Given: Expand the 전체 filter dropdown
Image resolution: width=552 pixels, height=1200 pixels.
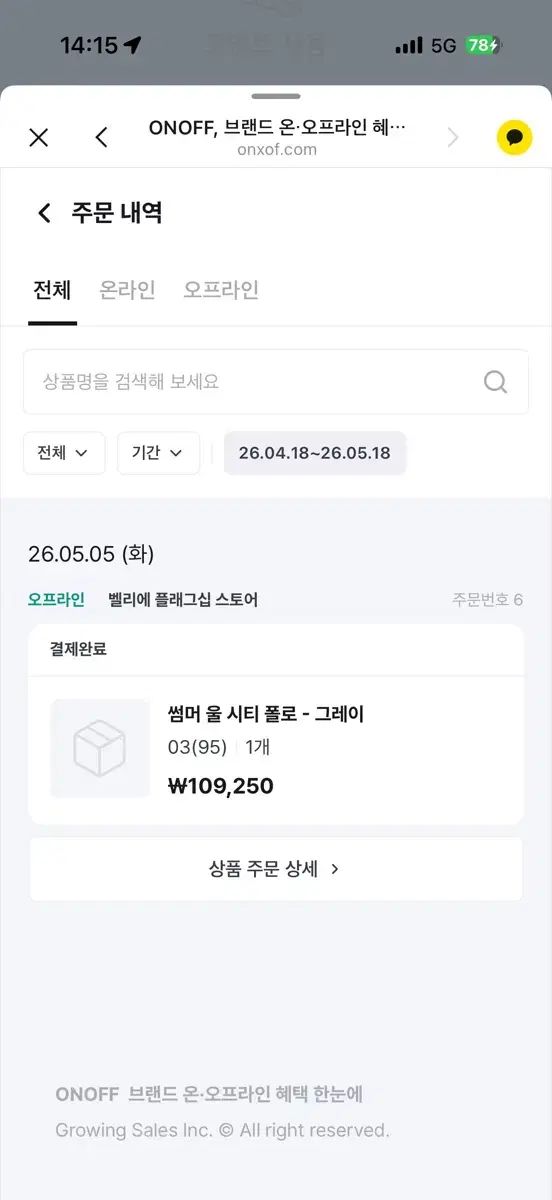Looking at the screenshot, I should coord(64,453).
